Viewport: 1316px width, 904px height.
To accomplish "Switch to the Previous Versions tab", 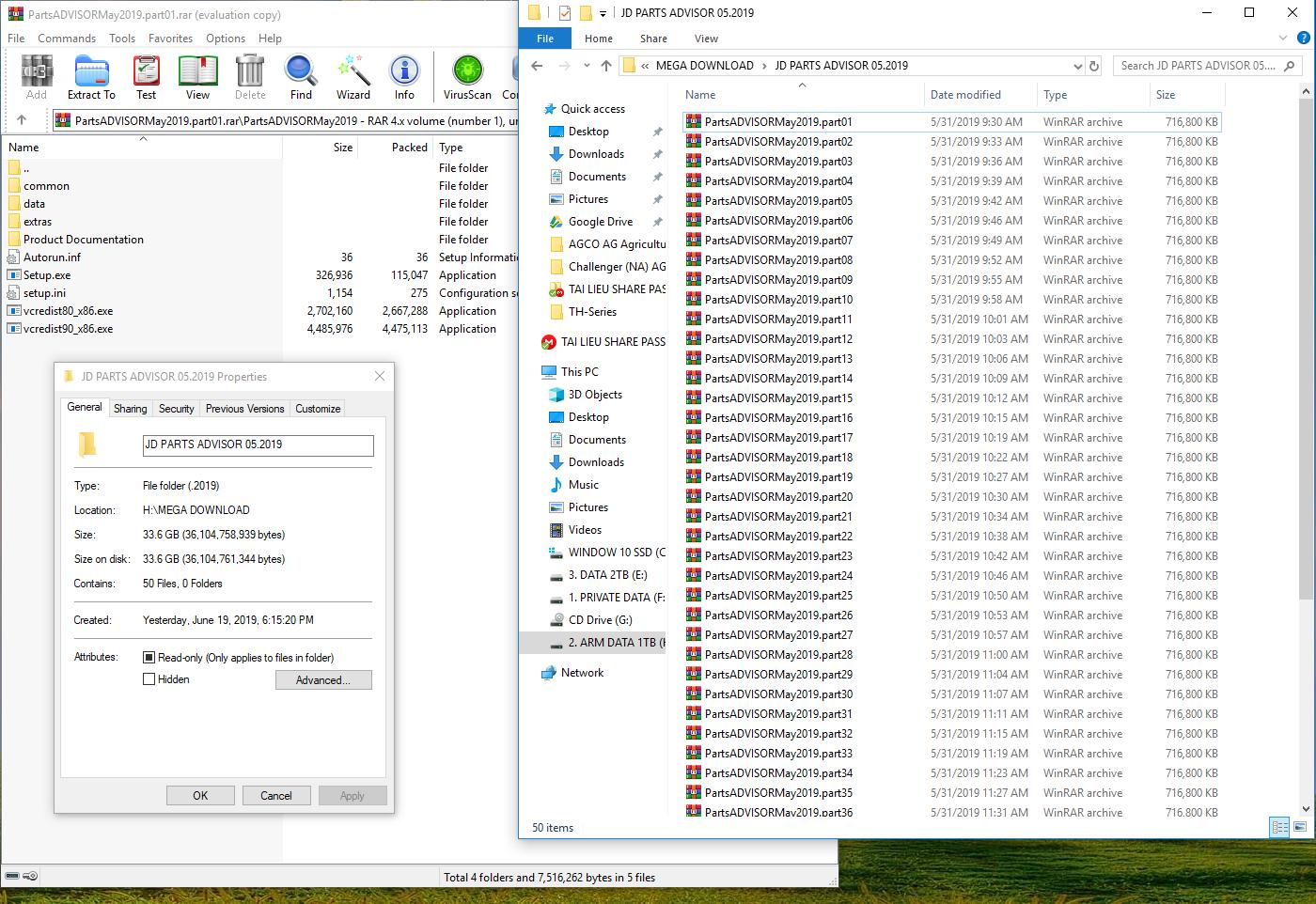I will [244, 409].
